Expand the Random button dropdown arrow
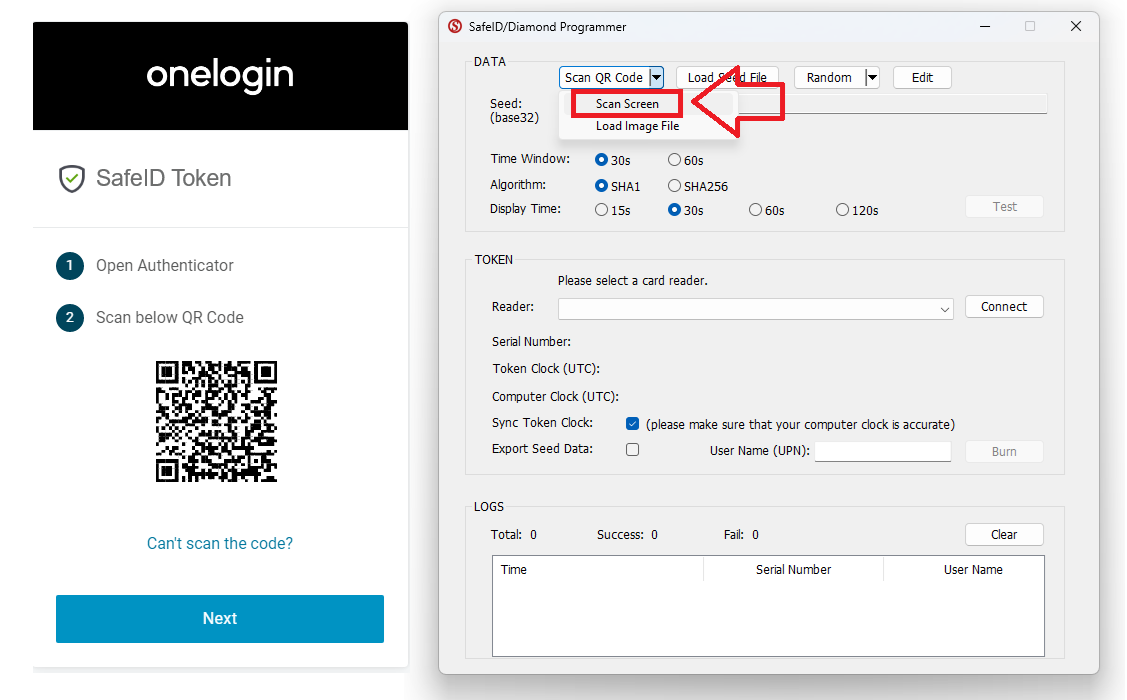Screen dimensions: 1127x700 [872, 78]
